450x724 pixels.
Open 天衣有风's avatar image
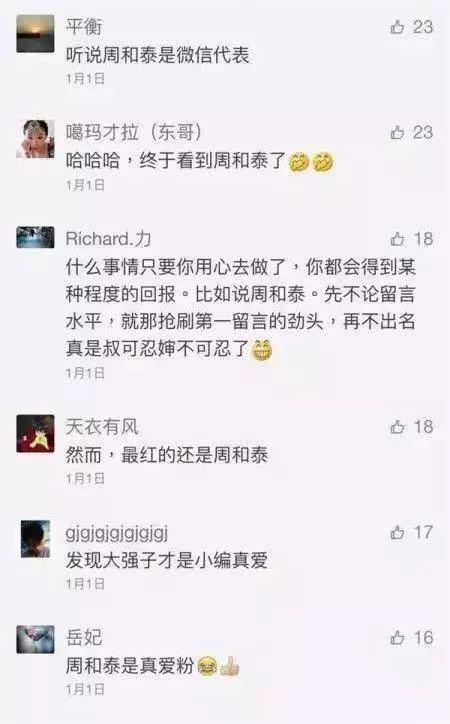click(x=36, y=433)
